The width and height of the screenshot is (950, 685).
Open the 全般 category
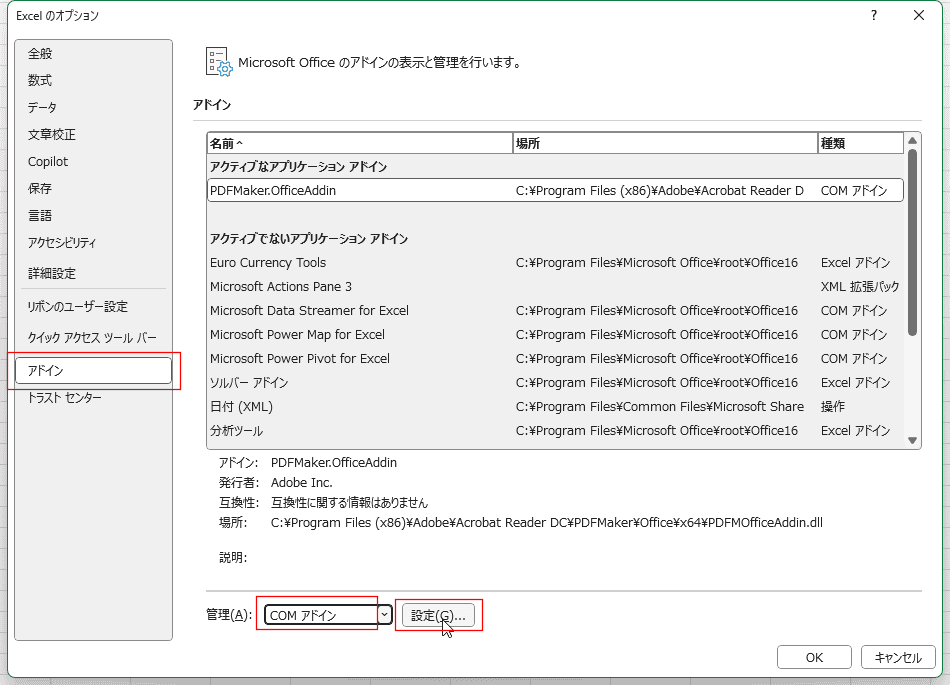coord(40,54)
